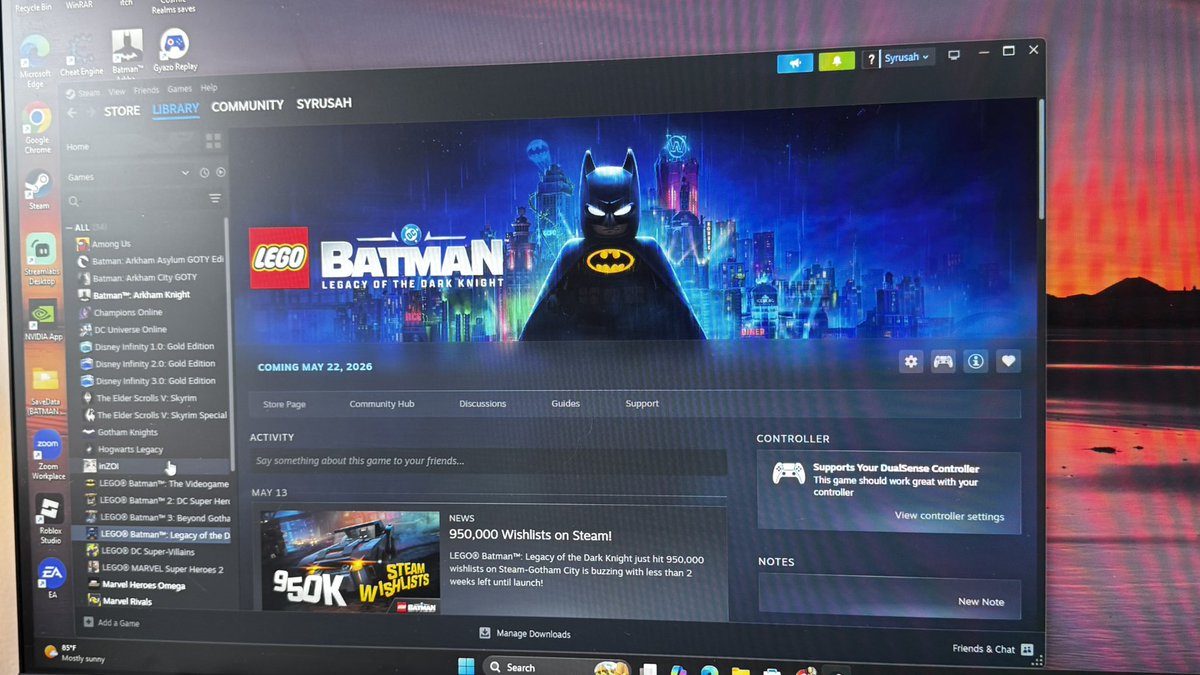Image resolution: width=1200 pixels, height=675 pixels.
Task: Expand the Games filter dropdown chevron
Action: (185, 173)
